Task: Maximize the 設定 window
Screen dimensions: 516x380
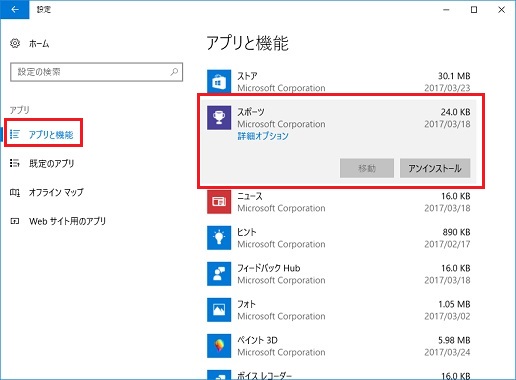Action: click(474, 10)
